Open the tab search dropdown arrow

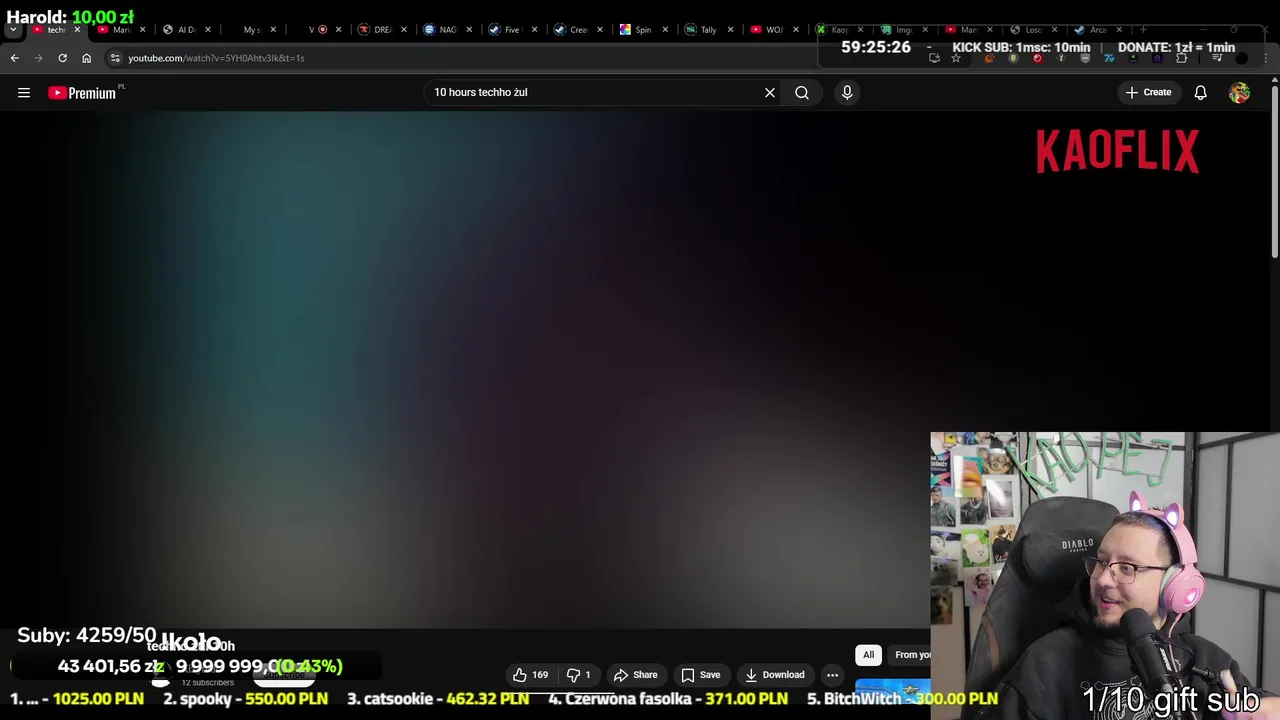(x=13, y=30)
